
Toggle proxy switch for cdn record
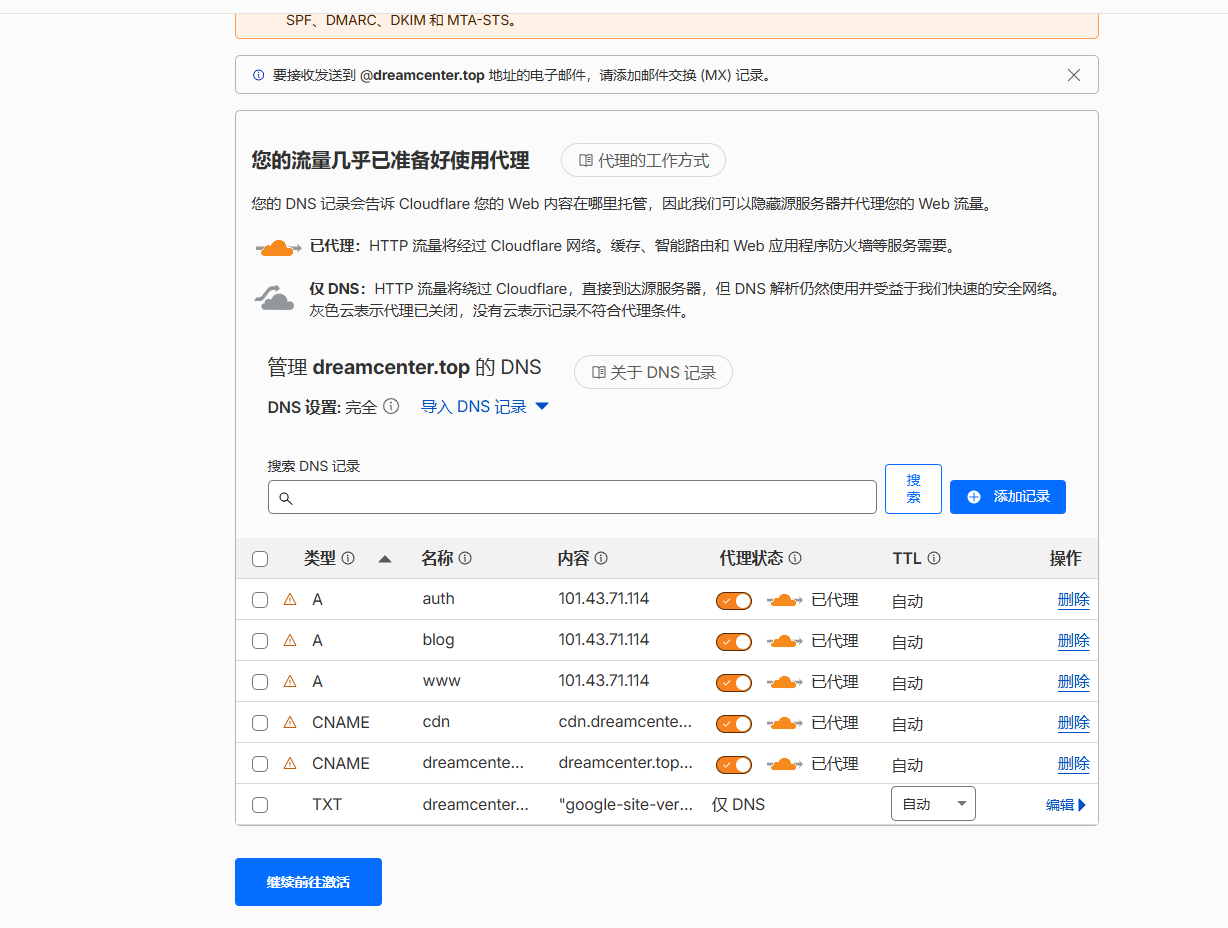pyautogui.click(x=734, y=724)
